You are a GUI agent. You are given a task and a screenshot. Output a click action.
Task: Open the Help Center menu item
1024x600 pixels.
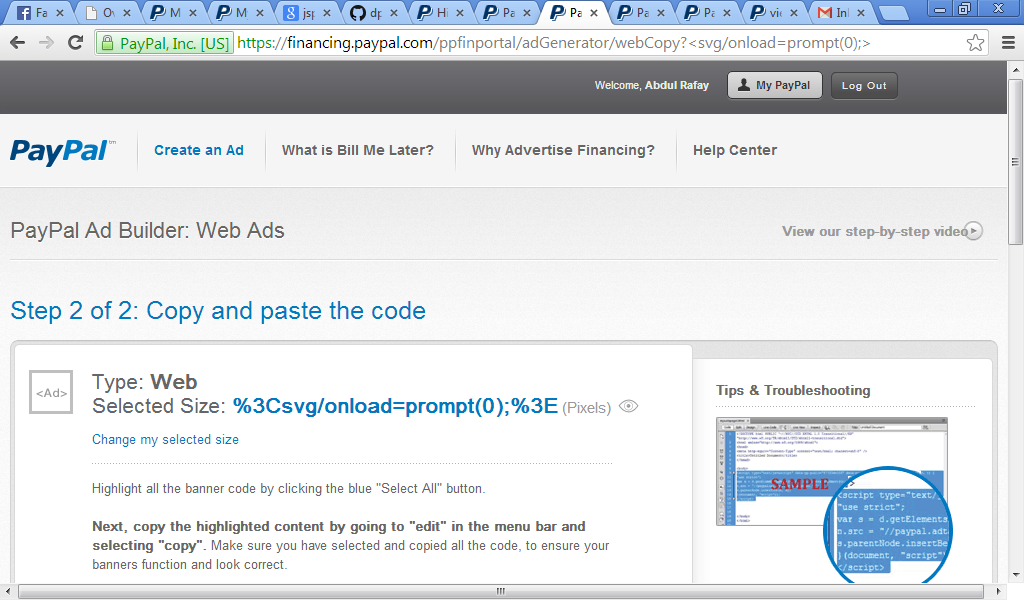[x=735, y=150]
